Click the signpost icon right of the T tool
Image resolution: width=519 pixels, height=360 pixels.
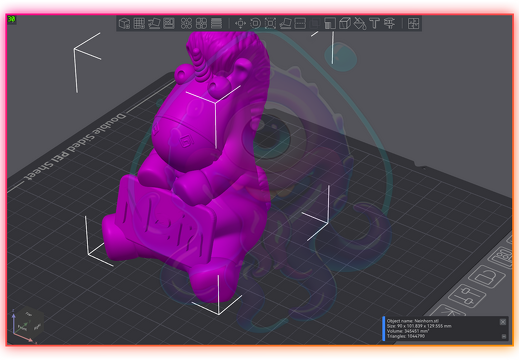tap(389, 24)
